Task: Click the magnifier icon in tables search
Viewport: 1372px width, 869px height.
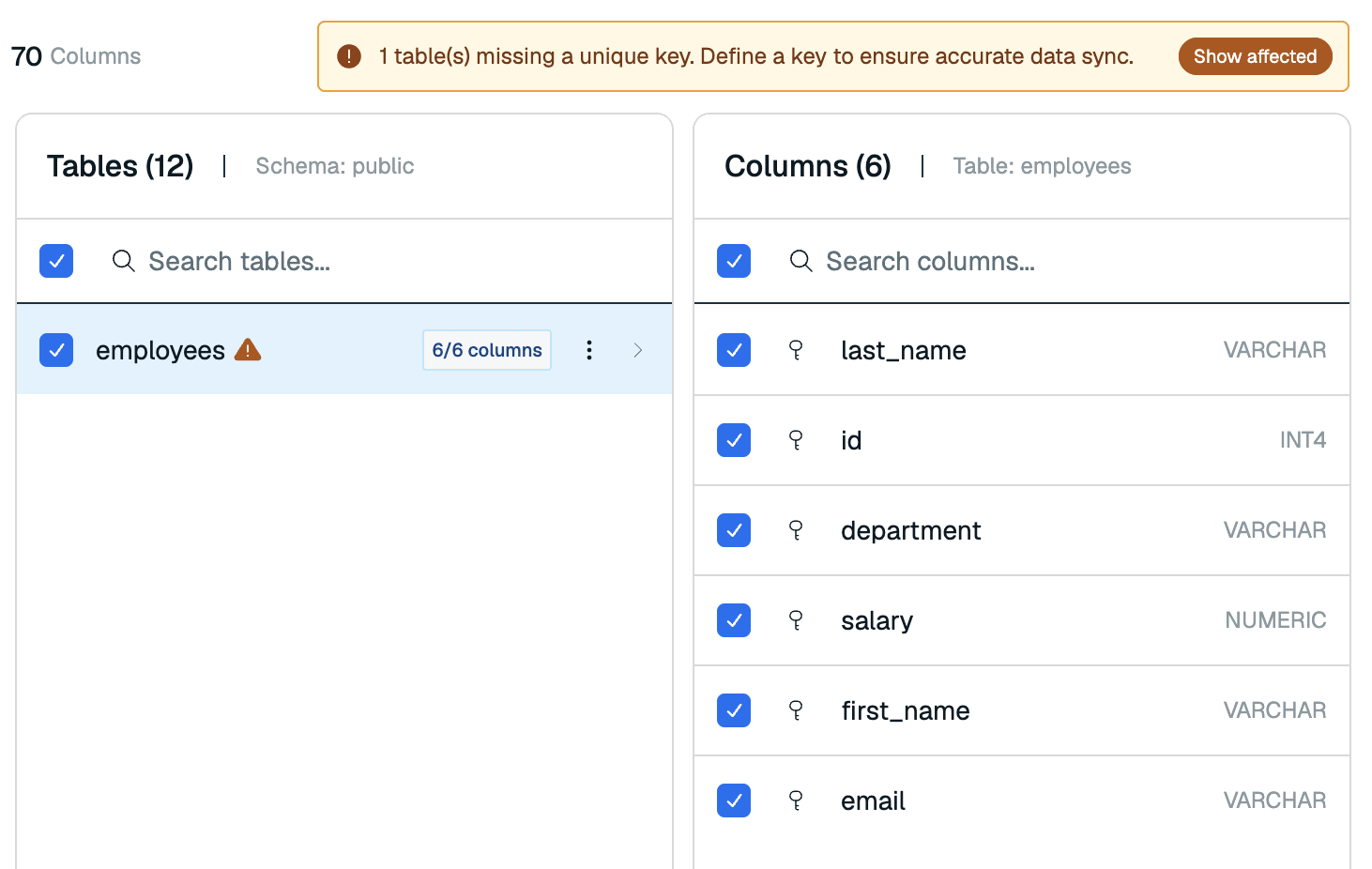Action: pos(124,261)
